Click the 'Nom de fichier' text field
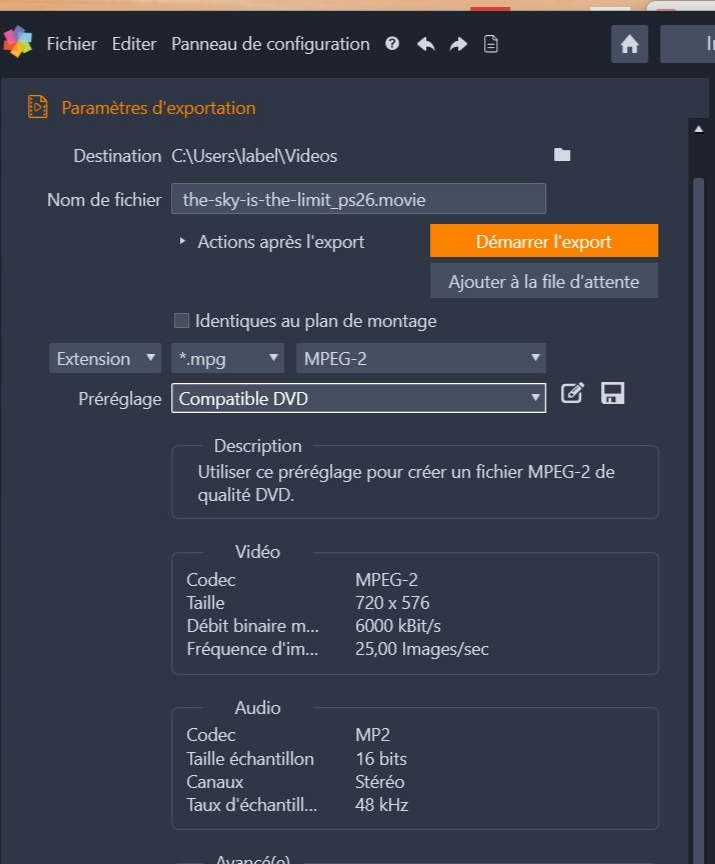 coord(358,199)
